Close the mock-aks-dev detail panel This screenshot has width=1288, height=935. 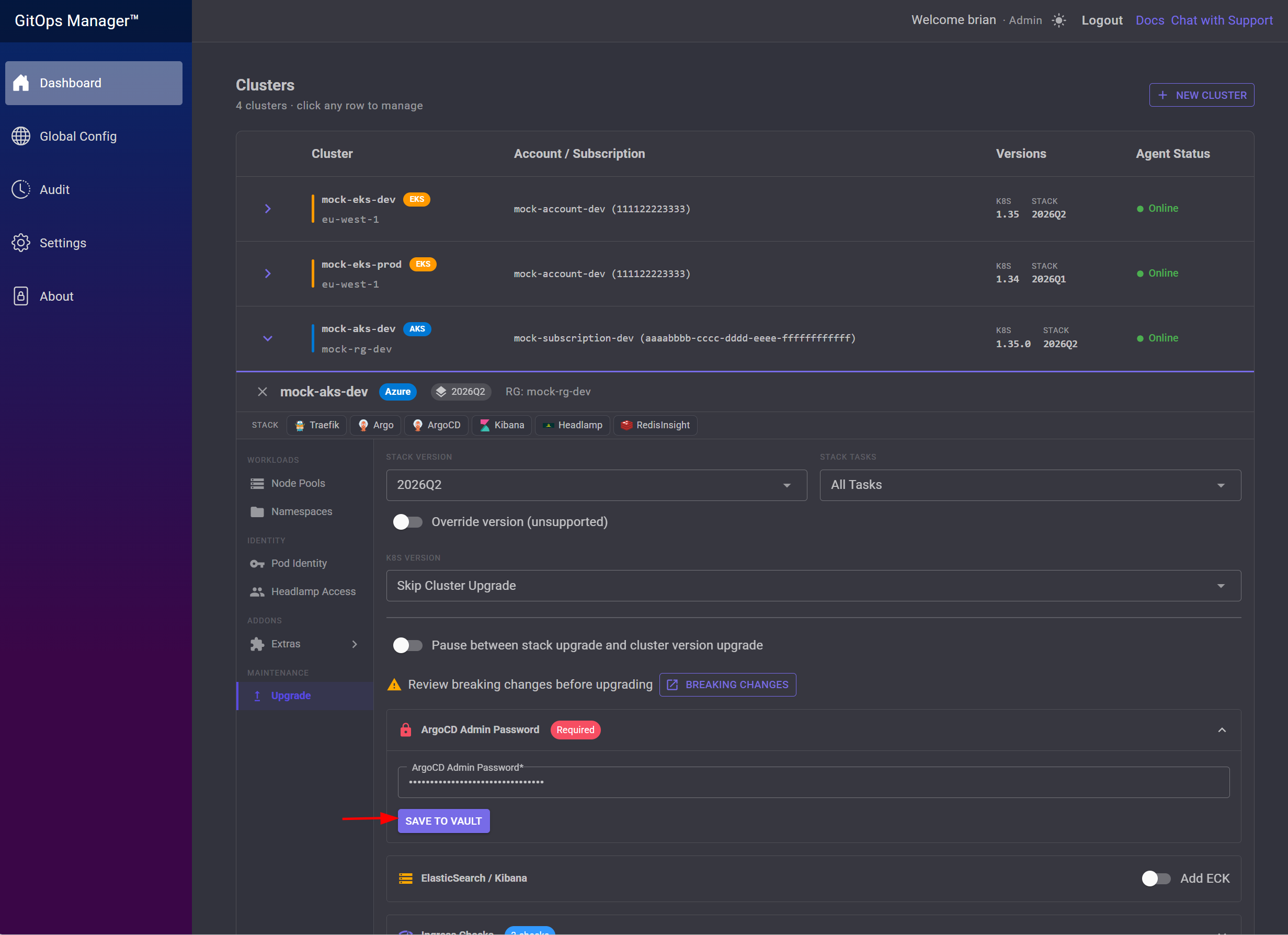tap(262, 392)
